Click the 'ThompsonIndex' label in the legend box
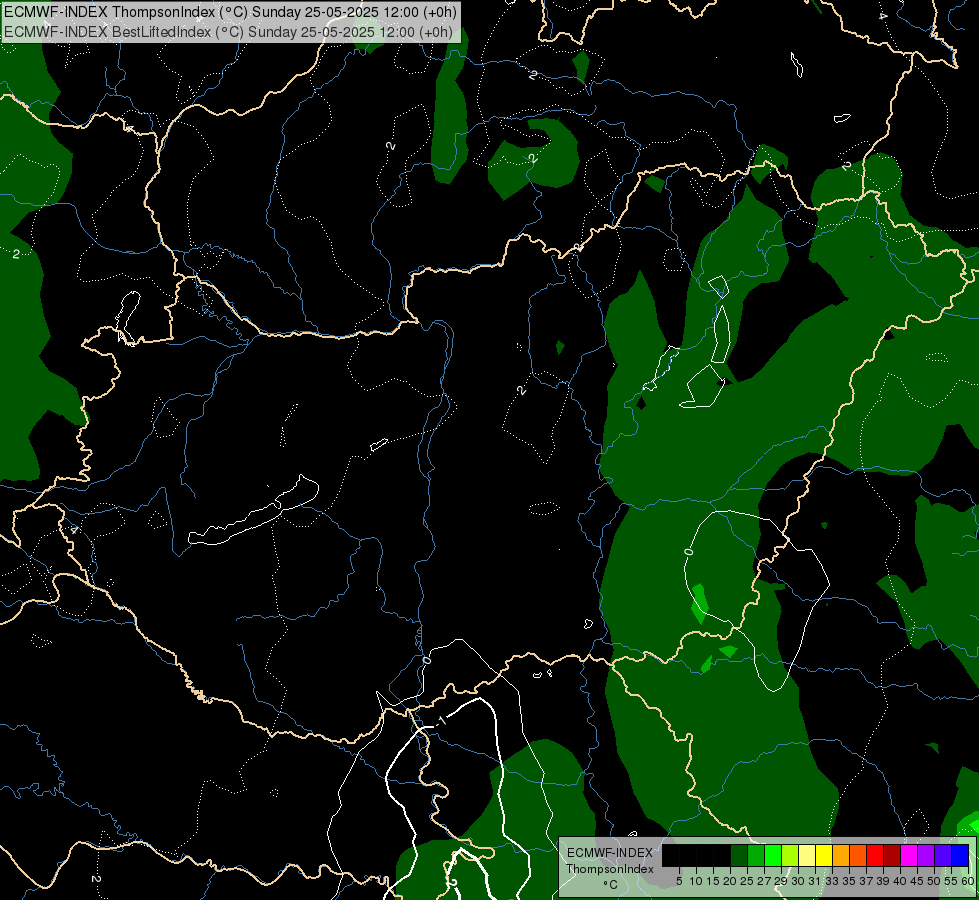Image resolution: width=979 pixels, height=900 pixels. 610,869
